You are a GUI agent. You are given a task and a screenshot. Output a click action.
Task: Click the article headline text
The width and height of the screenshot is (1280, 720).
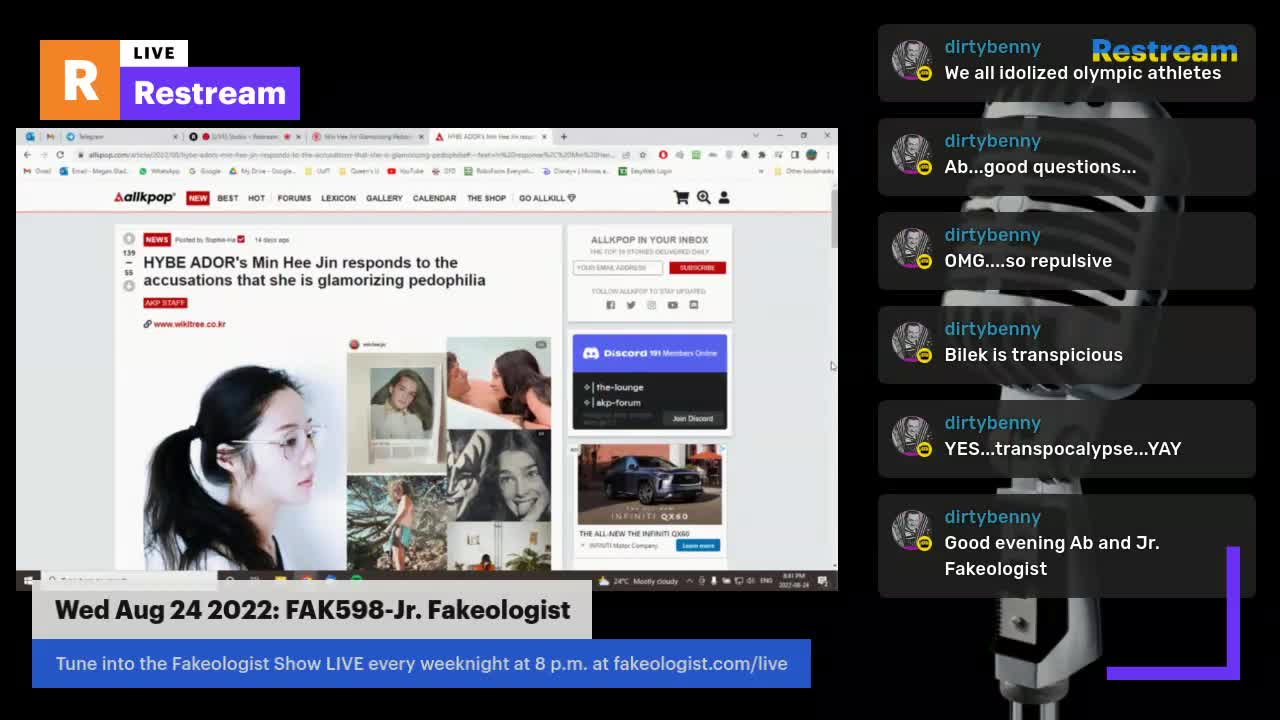pos(314,271)
